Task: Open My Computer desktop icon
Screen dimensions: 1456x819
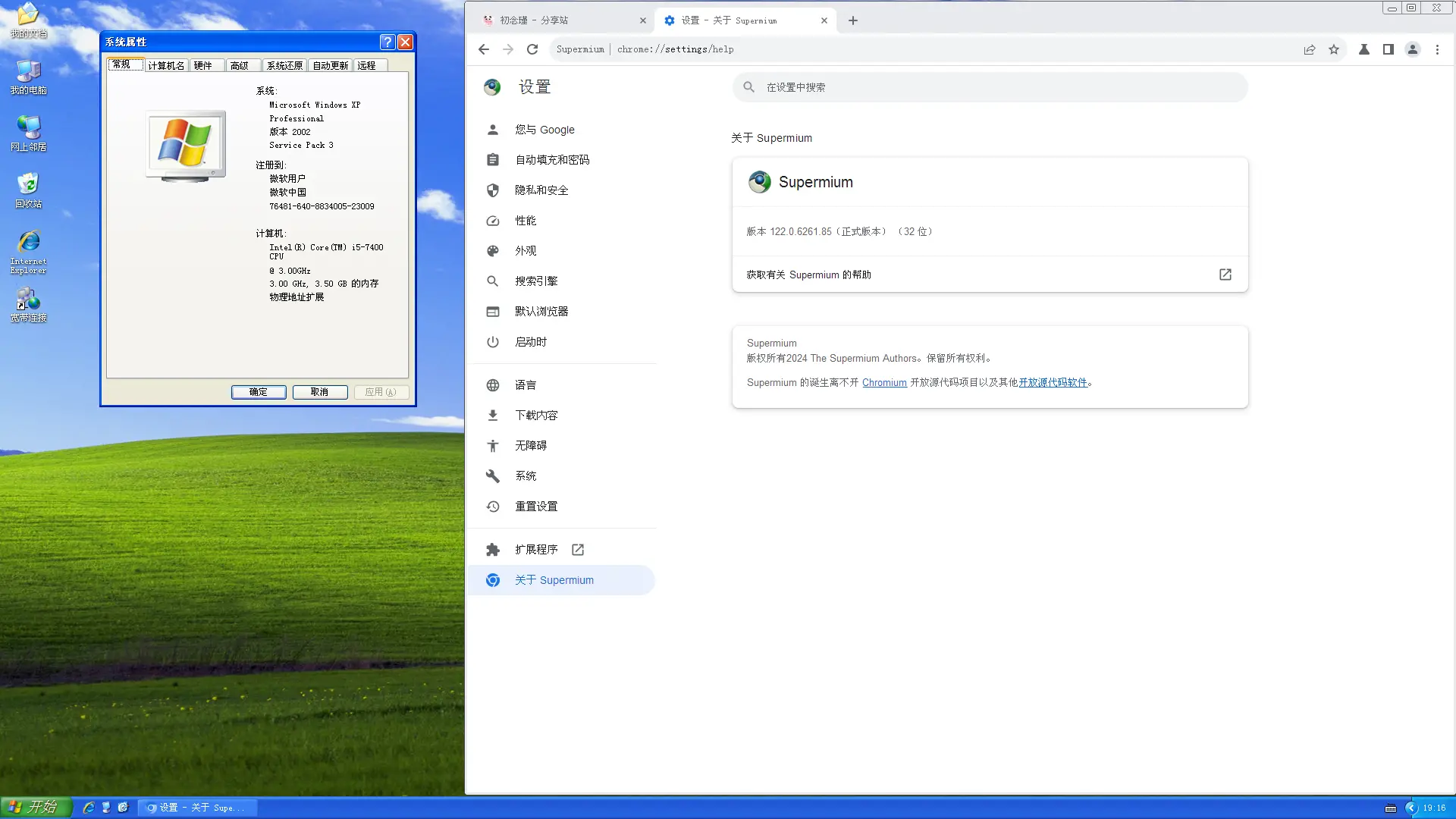Action: coord(28,77)
